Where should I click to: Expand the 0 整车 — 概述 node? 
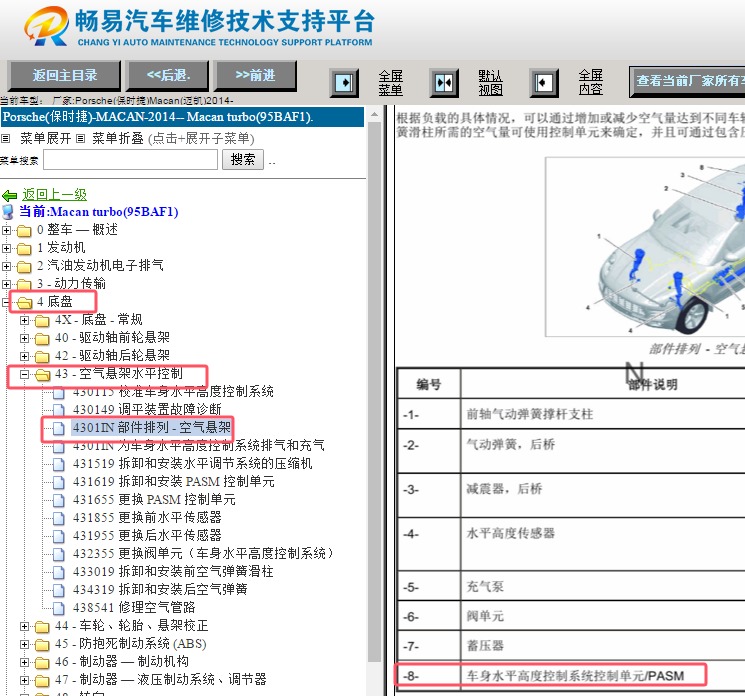6,230
